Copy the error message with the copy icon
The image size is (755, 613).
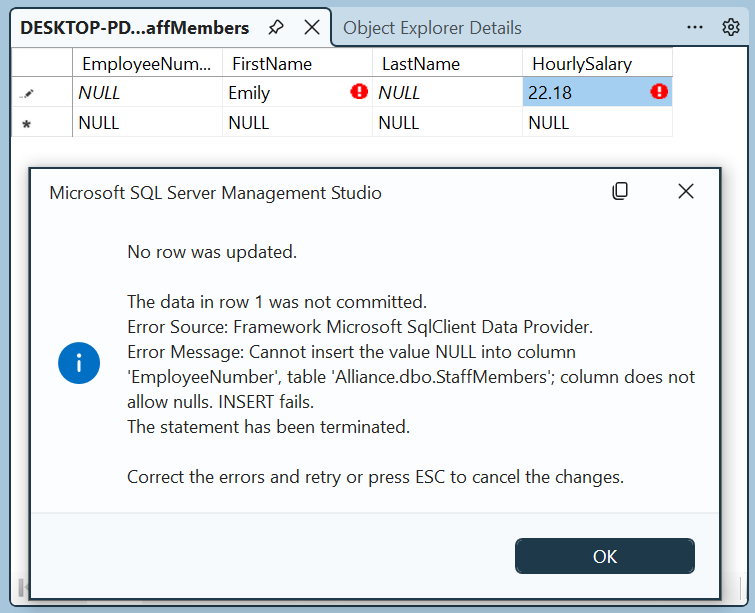[620, 191]
